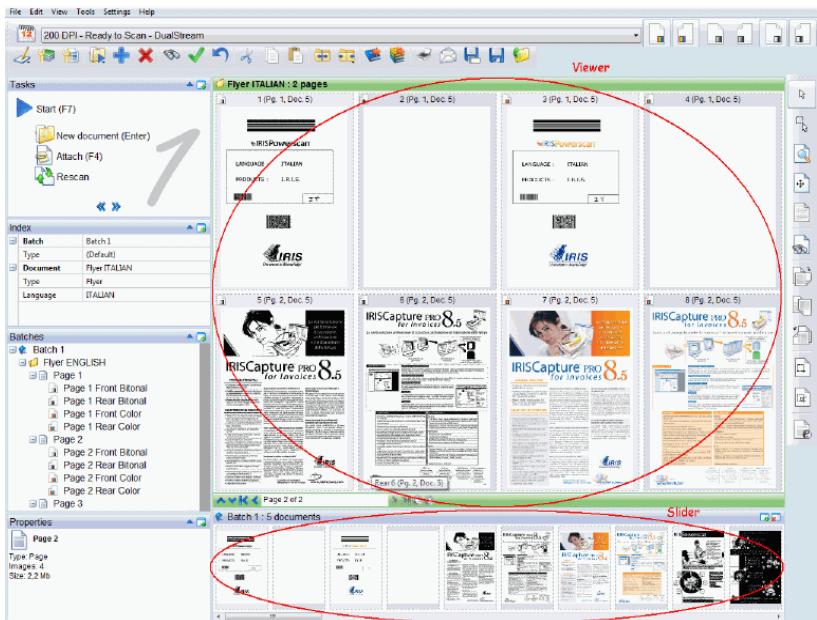Click Attach (F4) task
Viewport: 817px width, 620px height.
tap(69, 156)
